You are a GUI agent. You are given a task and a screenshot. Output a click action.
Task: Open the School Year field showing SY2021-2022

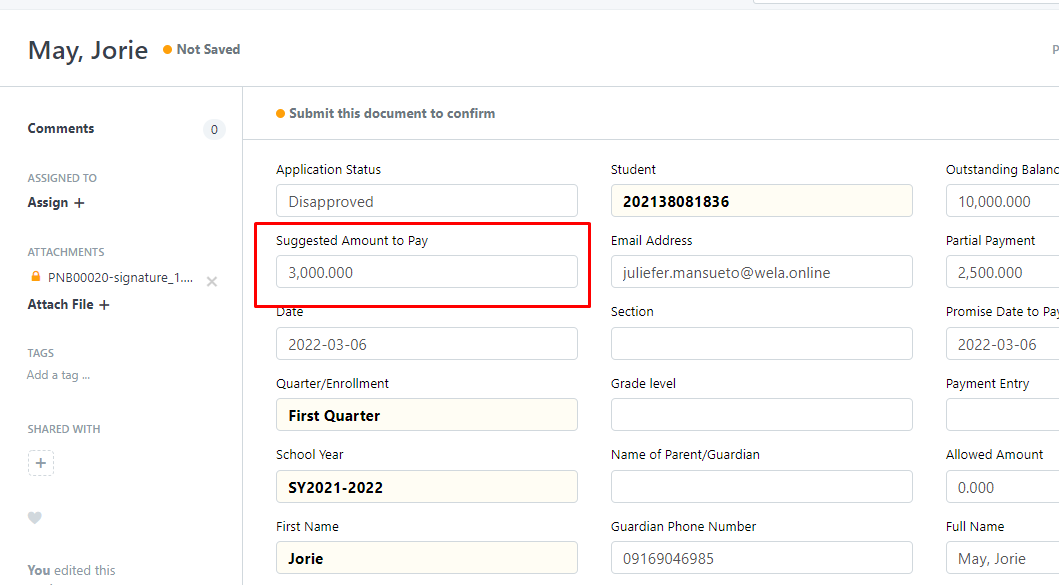[427, 486]
